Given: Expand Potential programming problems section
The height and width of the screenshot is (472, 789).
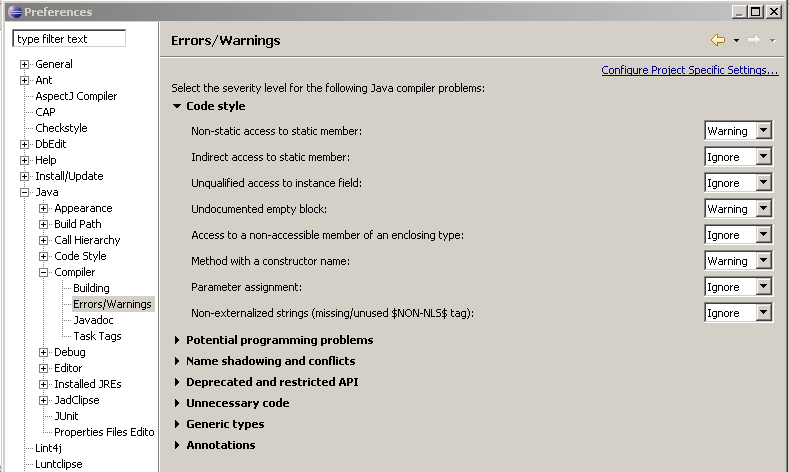Looking at the screenshot, I should click(178, 340).
